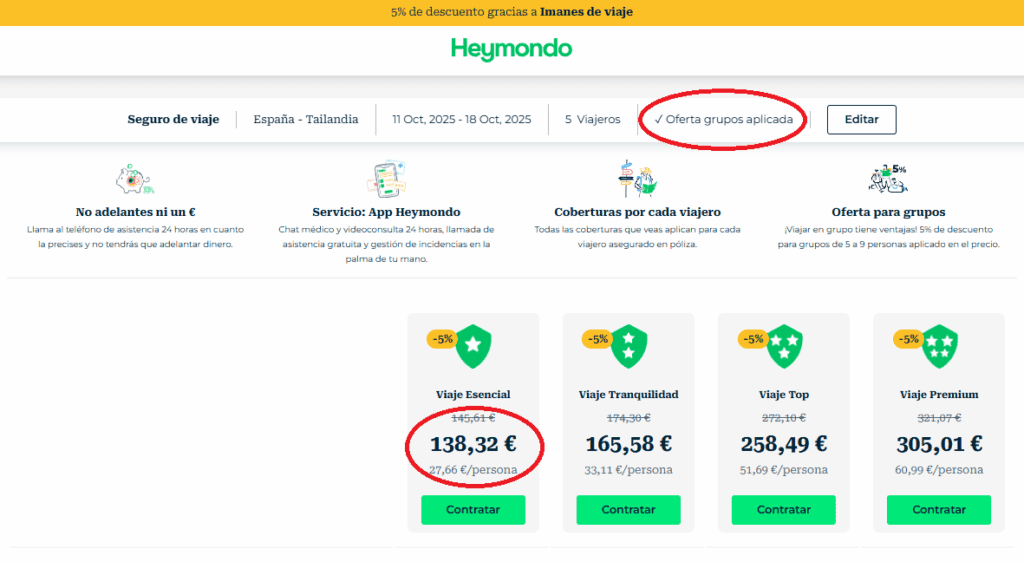Click the 27,66 €/persona text

tap(473, 470)
